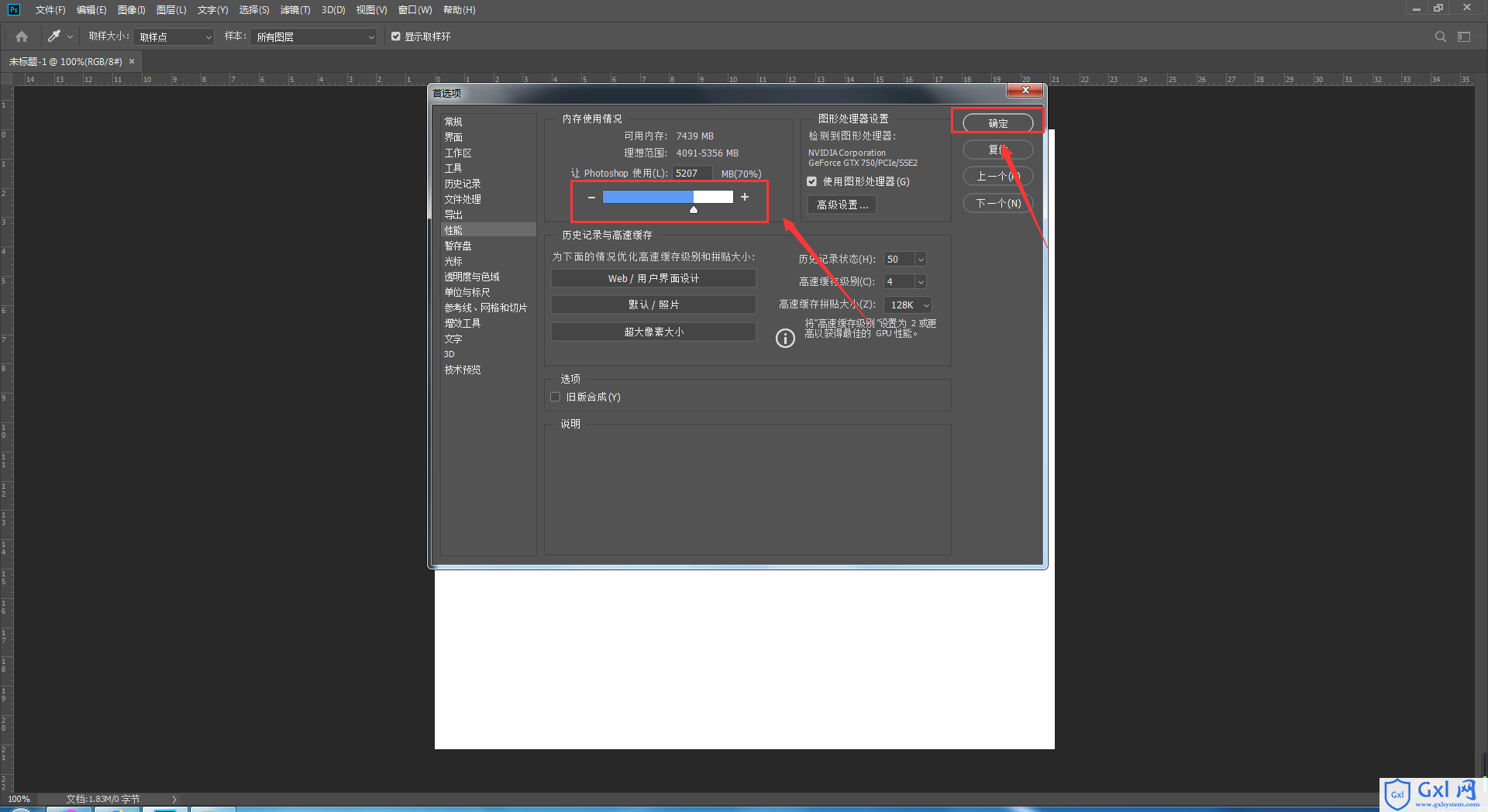Click the 上一个 button
The height and width of the screenshot is (812, 1488).
(x=998, y=176)
